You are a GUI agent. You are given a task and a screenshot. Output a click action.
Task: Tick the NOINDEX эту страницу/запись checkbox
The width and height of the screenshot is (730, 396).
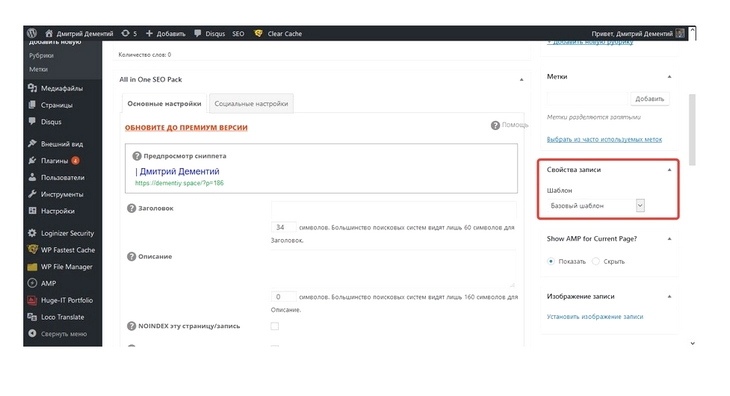tap(275, 326)
